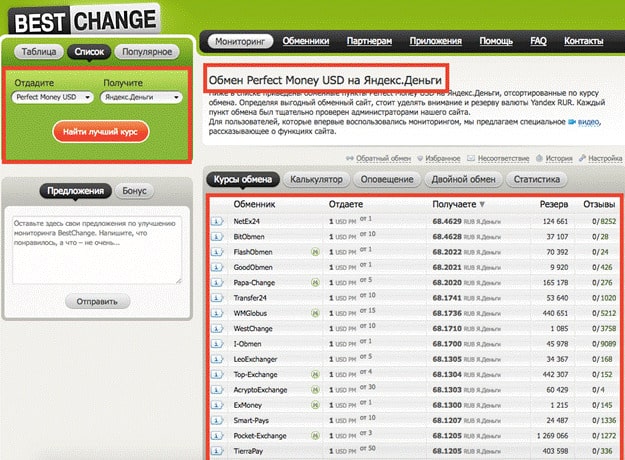Screen dimensions: 625x460
Task: Click green M badge next to AcryptoExchange
Action: pos(315,390)
